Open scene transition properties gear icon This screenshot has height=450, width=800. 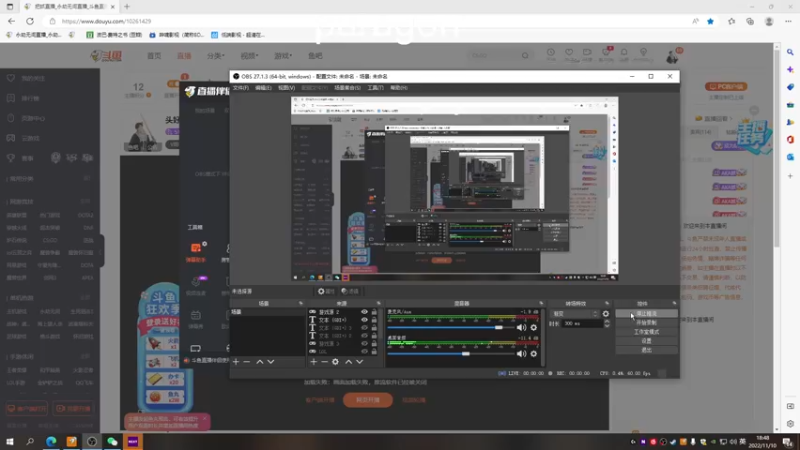(x=606, y=314)
